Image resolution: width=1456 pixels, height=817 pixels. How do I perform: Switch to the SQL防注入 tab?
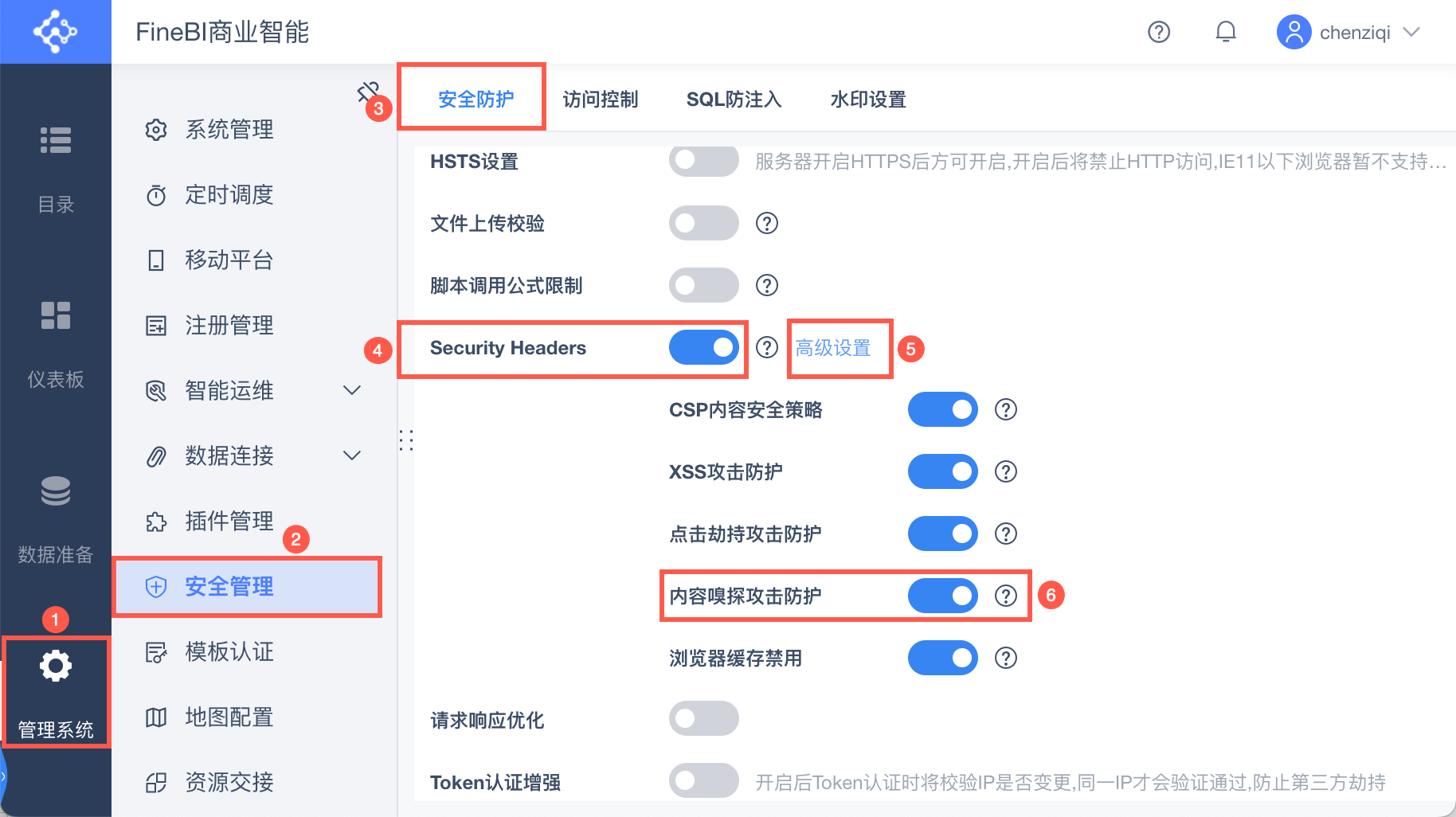[734, 100]
